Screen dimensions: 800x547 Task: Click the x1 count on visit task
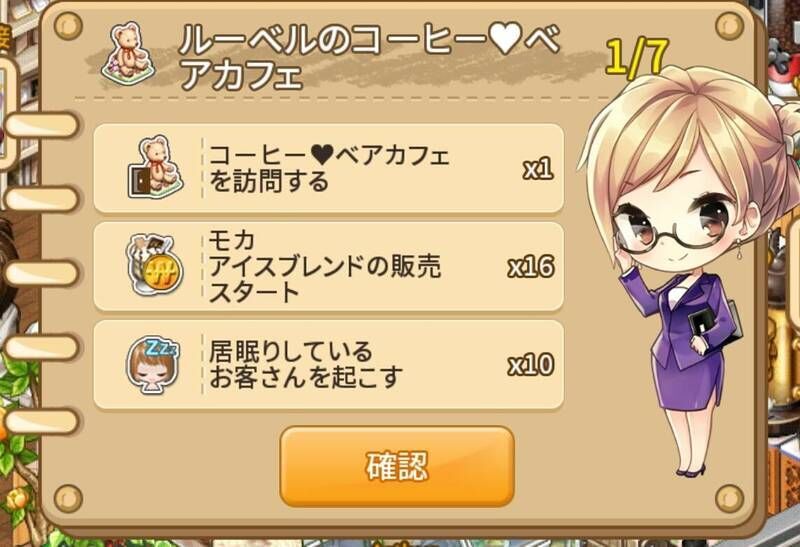point(538,168)
